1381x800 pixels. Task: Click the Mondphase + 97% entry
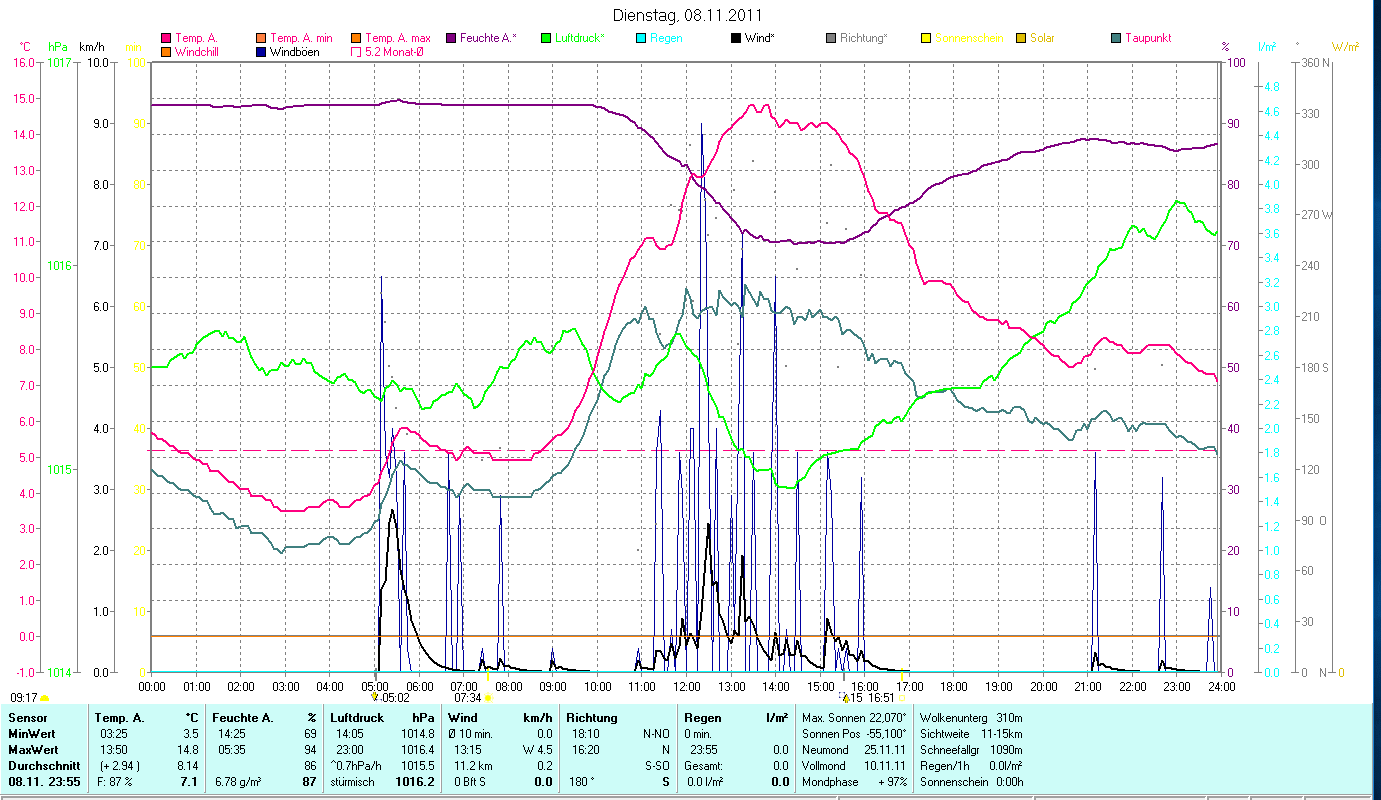854,782
